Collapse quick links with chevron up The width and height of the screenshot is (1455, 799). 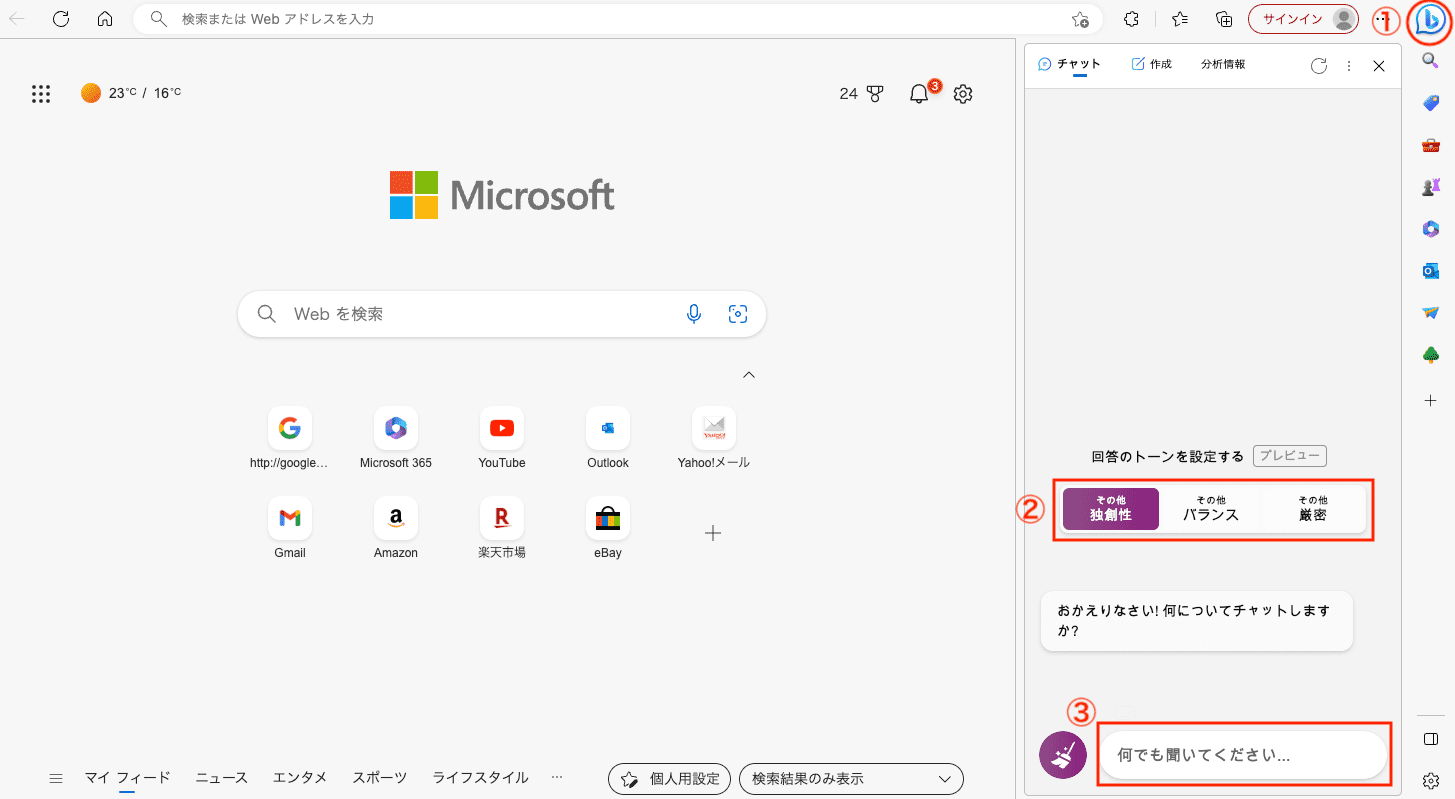(749, 375)
